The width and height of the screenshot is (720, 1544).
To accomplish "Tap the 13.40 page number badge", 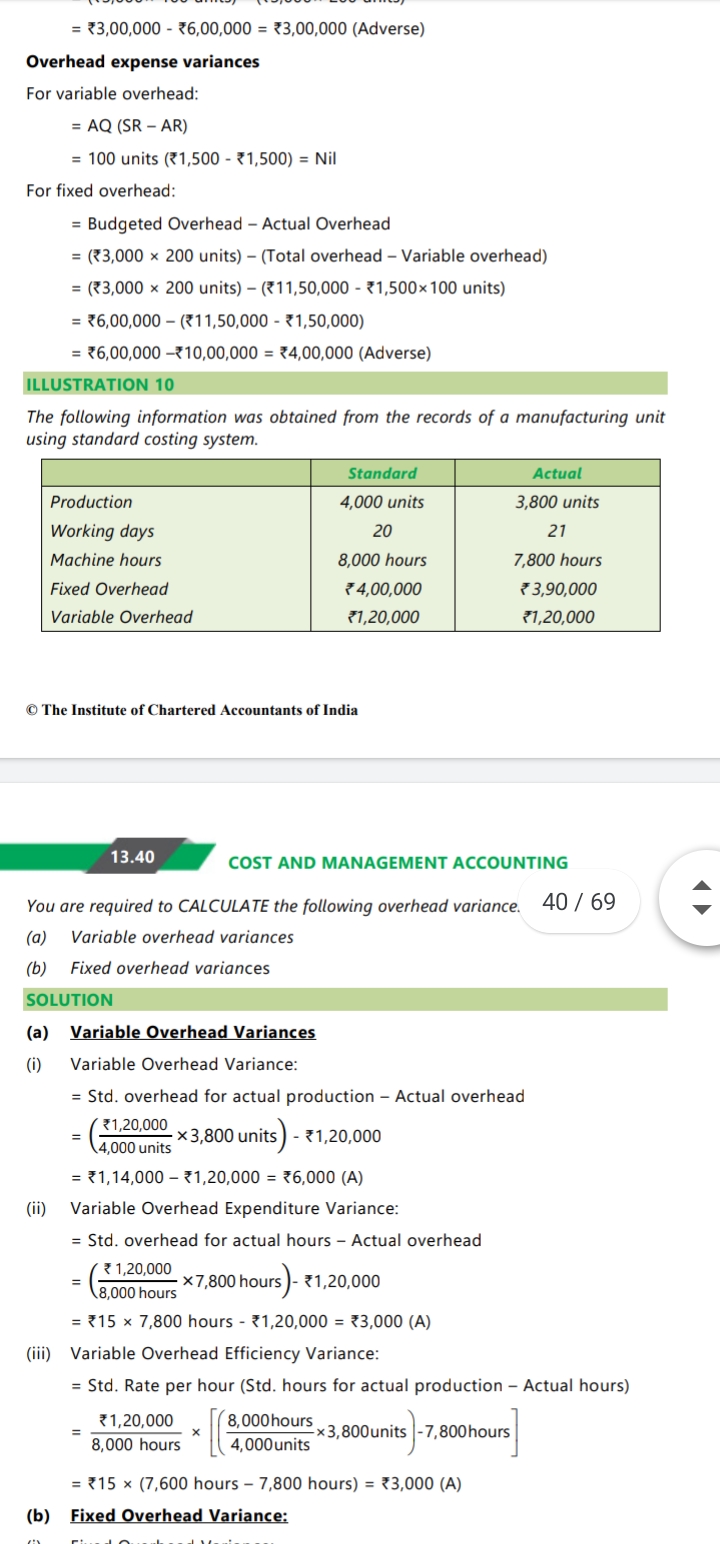I will [133, 856].
